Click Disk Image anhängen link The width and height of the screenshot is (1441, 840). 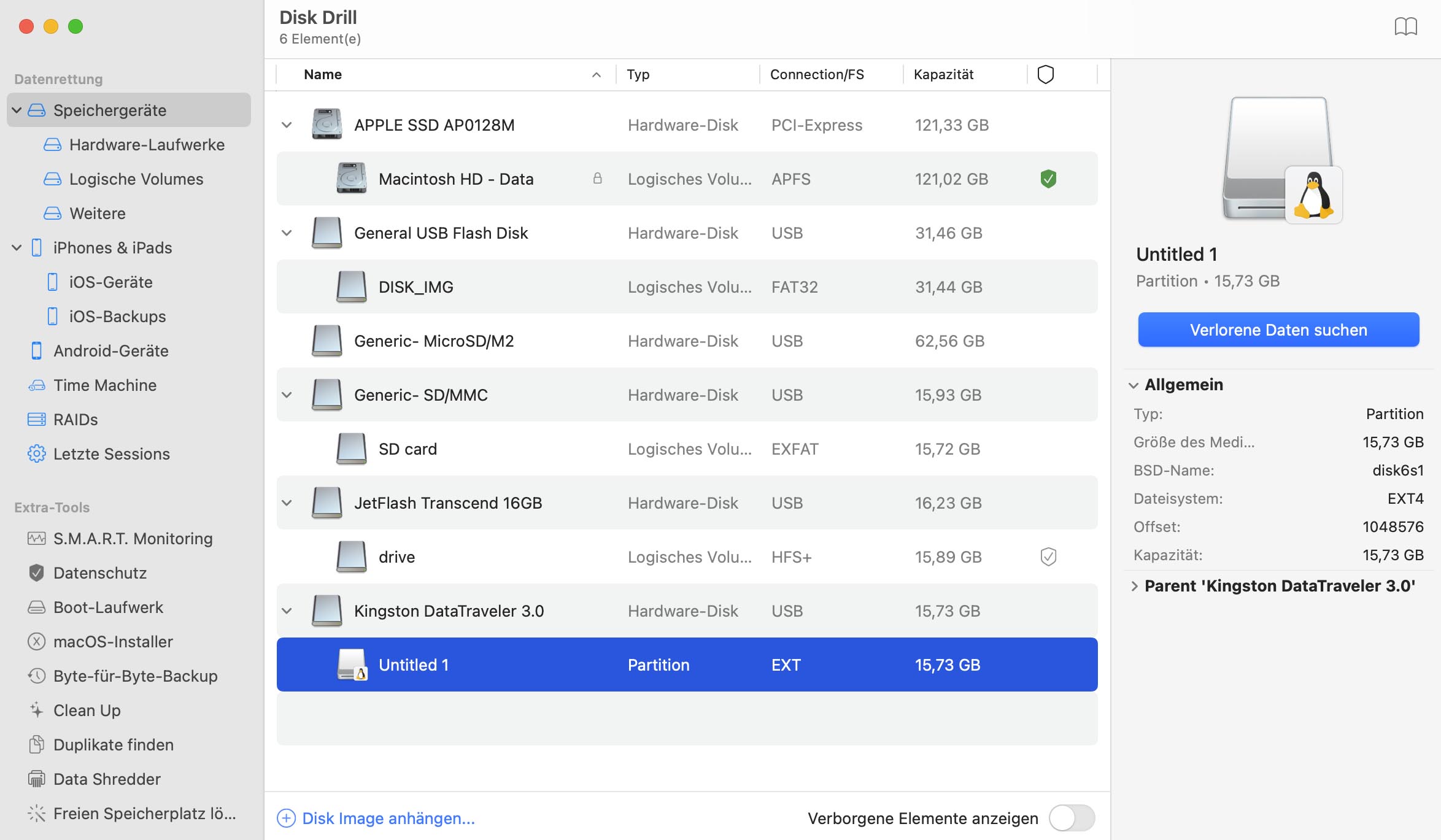pyautogui.click(x=388, y=818)
